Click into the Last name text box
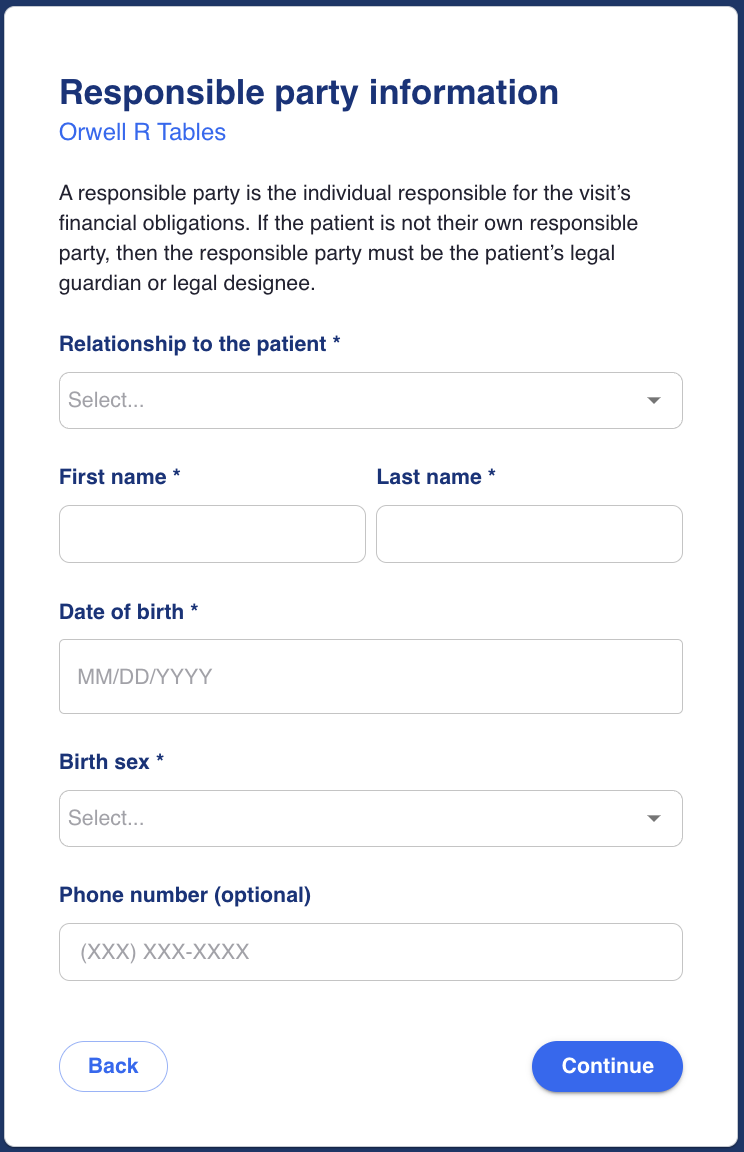The height and width of the screenshot is (1152, 744). click(529, 534)
